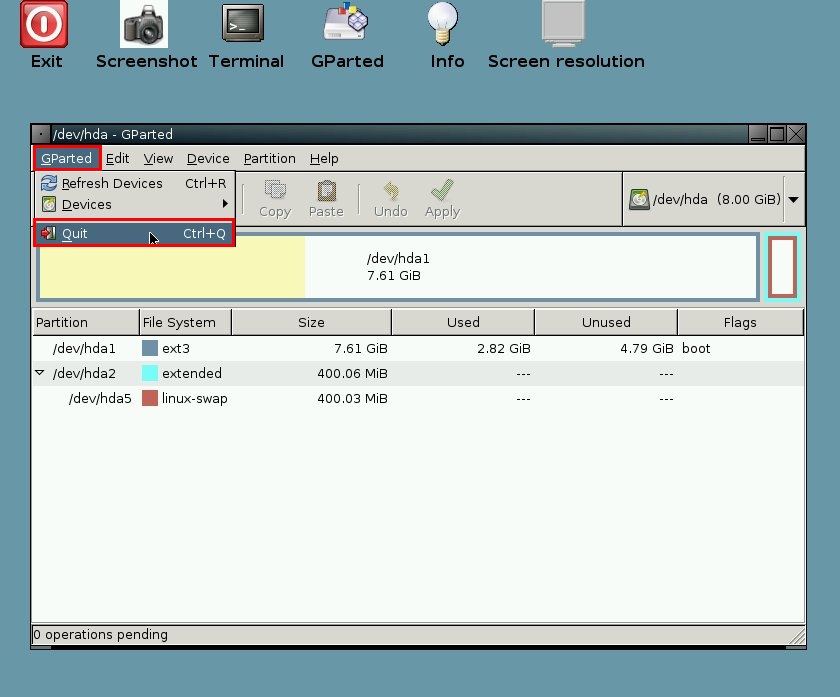The width and height of the screenshot is (840, 697).
Task: Select the /dev/hda1 partition row
Action: click(418, 348)
